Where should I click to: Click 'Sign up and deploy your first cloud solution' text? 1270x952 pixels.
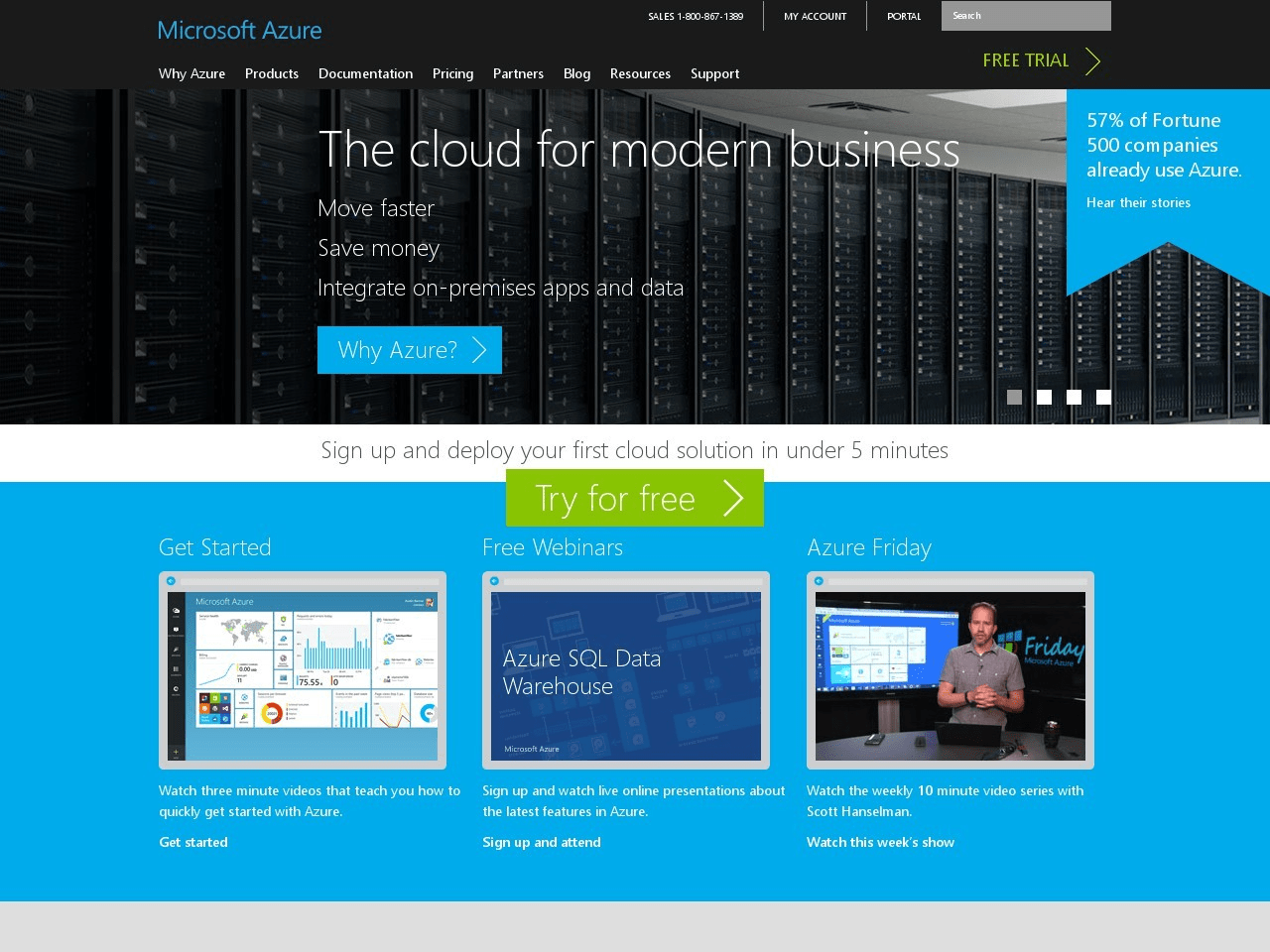click(x=635, y=450)
